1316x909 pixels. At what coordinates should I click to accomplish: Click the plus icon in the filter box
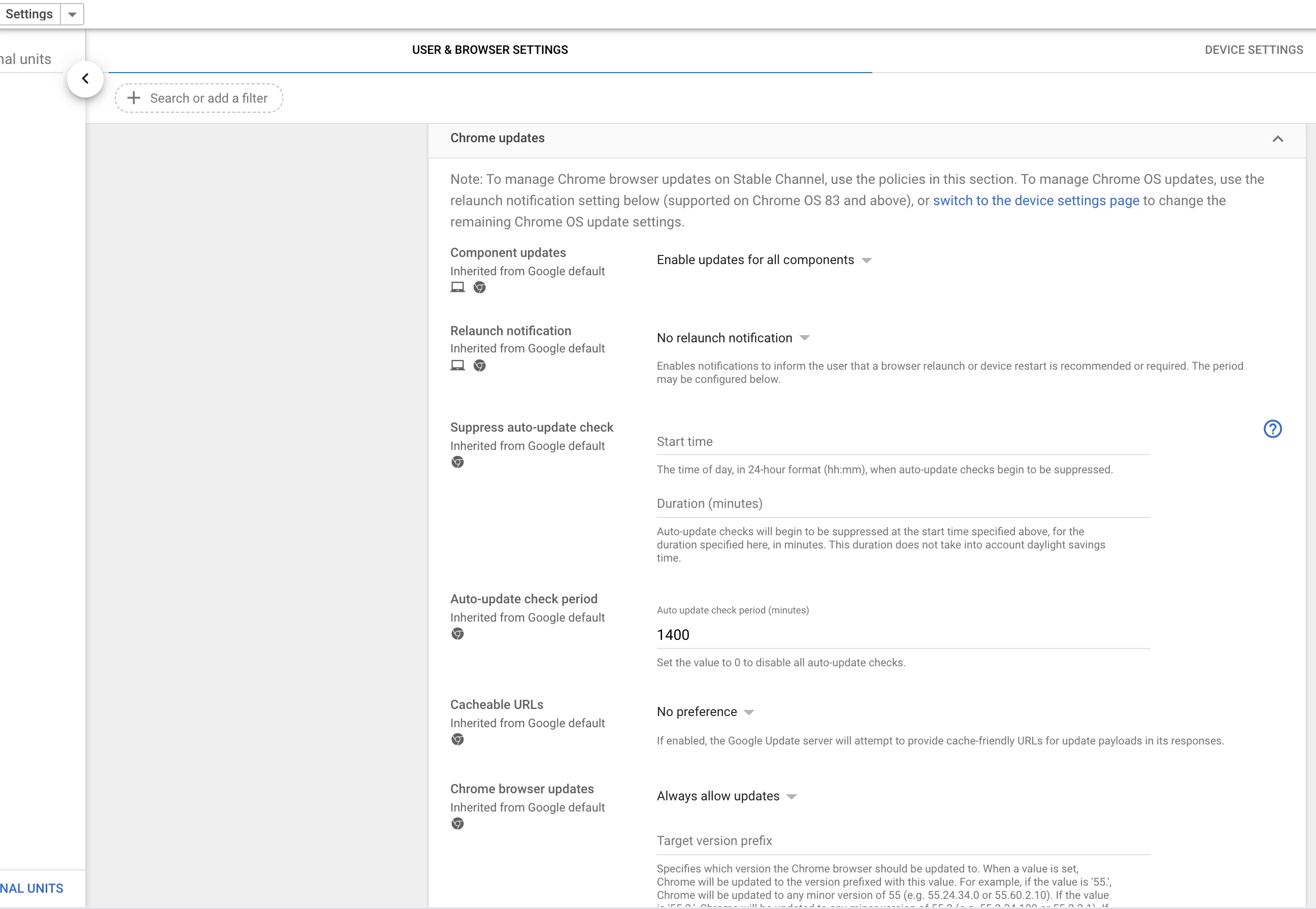134,98
